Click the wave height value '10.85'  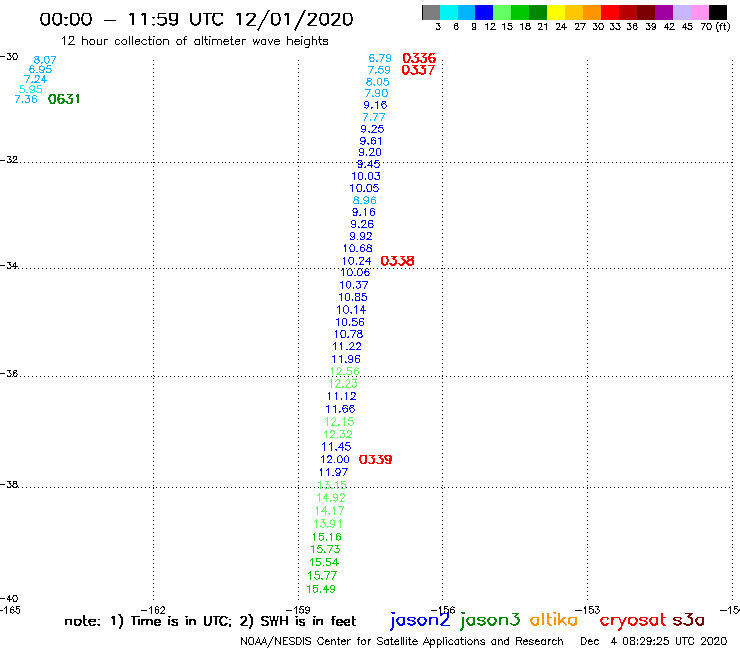(353, 297)
